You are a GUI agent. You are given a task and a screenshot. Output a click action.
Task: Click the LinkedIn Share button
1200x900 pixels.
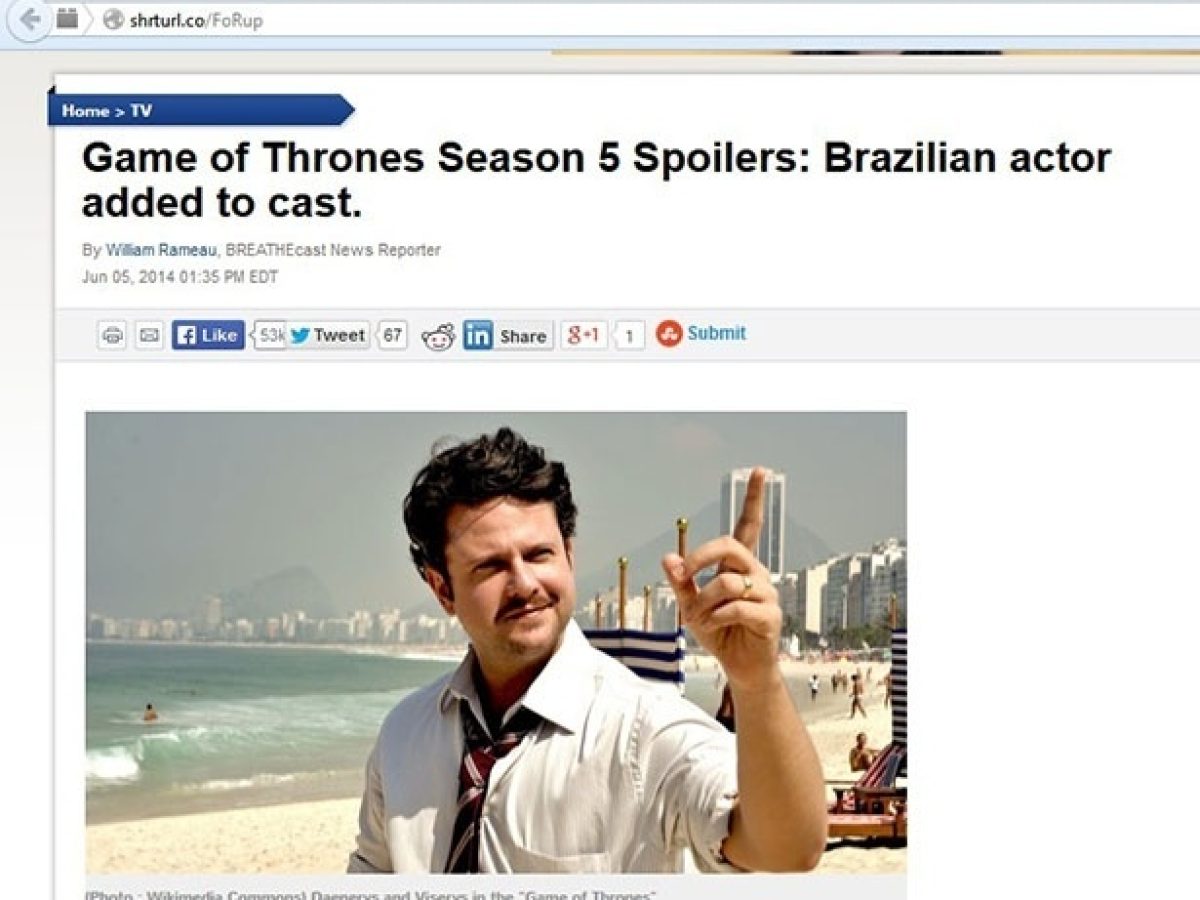508,336
